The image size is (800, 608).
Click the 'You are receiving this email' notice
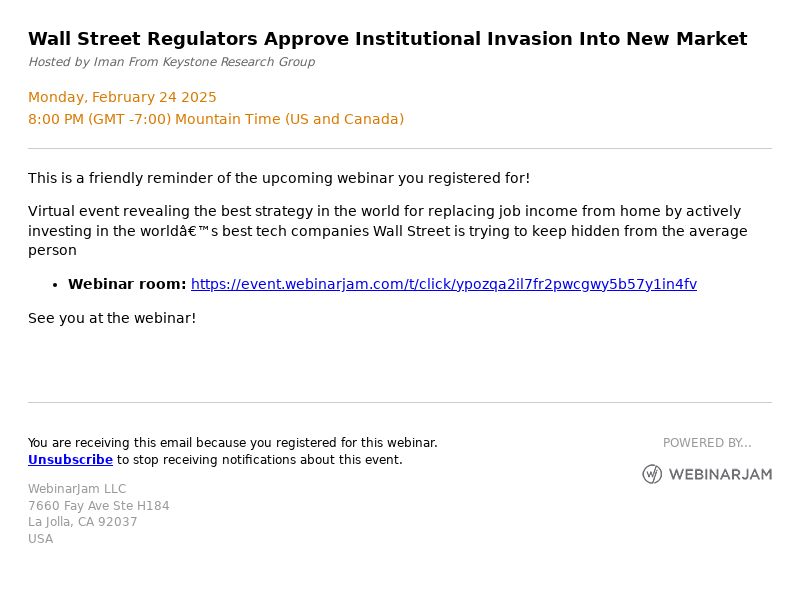[x=233, y=443]
